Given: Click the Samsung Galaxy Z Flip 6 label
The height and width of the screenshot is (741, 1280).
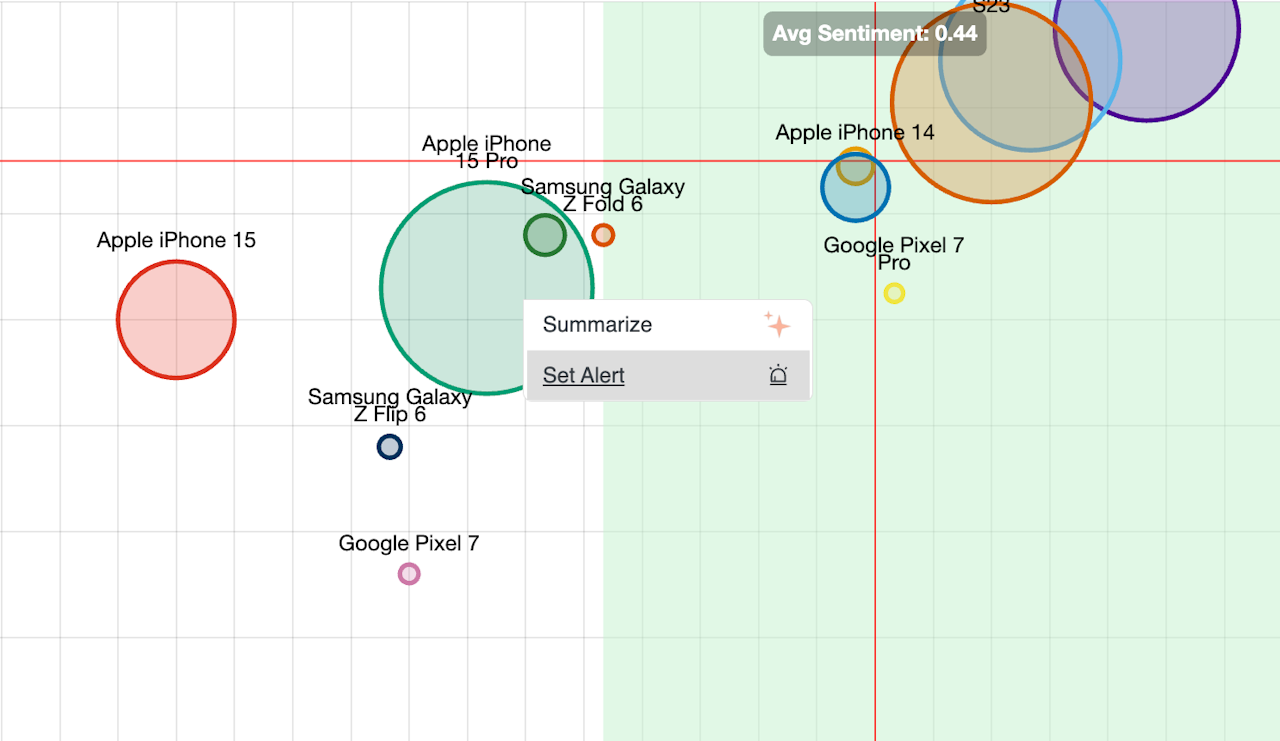Looking at the screenshot, I should [x=390, y=405].
